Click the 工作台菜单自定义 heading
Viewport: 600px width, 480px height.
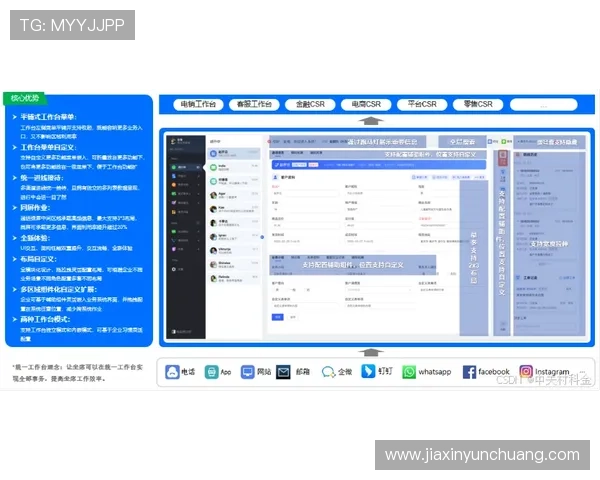(x=49, y=147)
